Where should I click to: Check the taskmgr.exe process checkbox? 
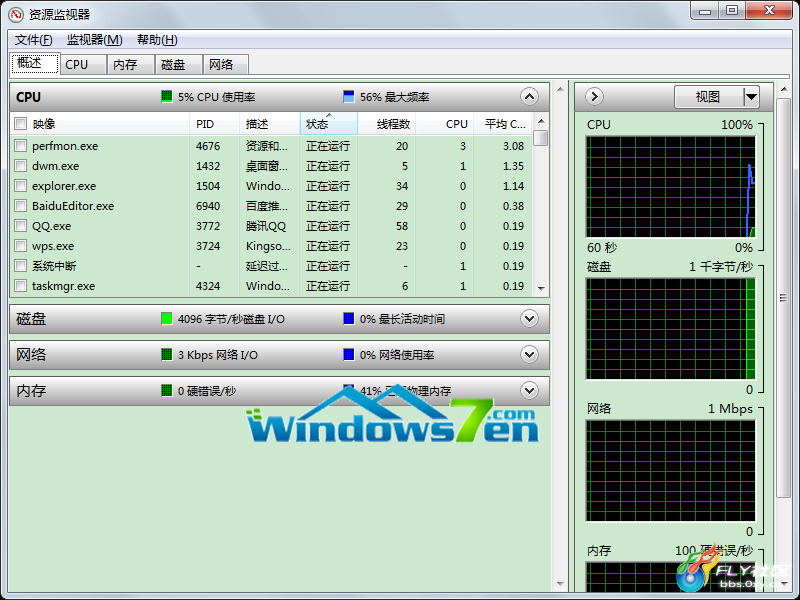20,286
